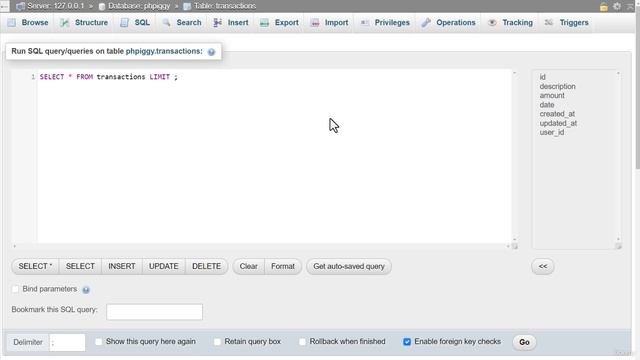
Task: Click the Tracking eye icon
Action: click(492, 23)
